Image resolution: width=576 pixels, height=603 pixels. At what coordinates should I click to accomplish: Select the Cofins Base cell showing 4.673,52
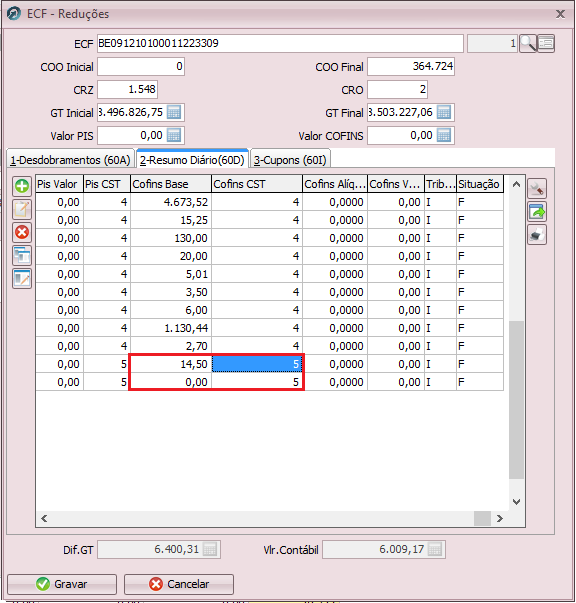click(171, 202)
